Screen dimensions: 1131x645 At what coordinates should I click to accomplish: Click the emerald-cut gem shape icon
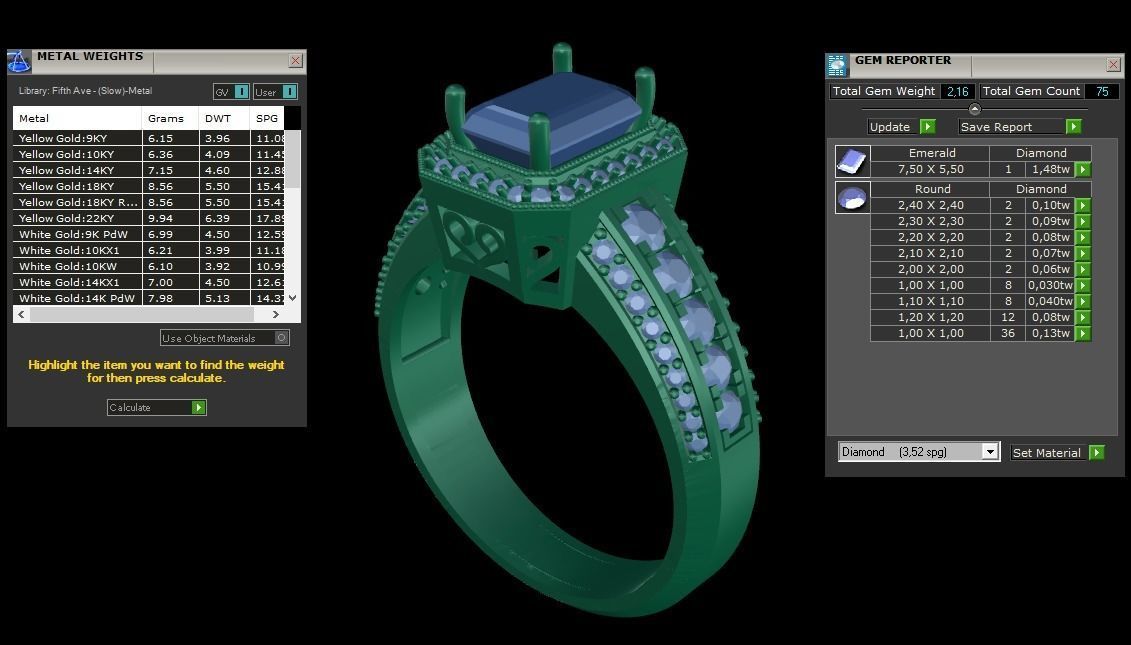[x=853, y=161]
